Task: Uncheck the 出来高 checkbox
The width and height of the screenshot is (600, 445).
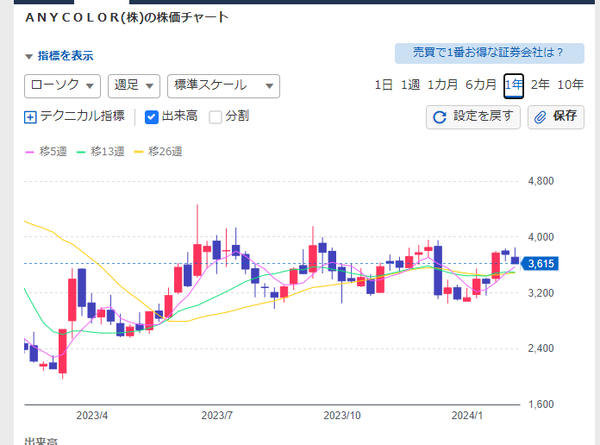Action: pos(152,117)
